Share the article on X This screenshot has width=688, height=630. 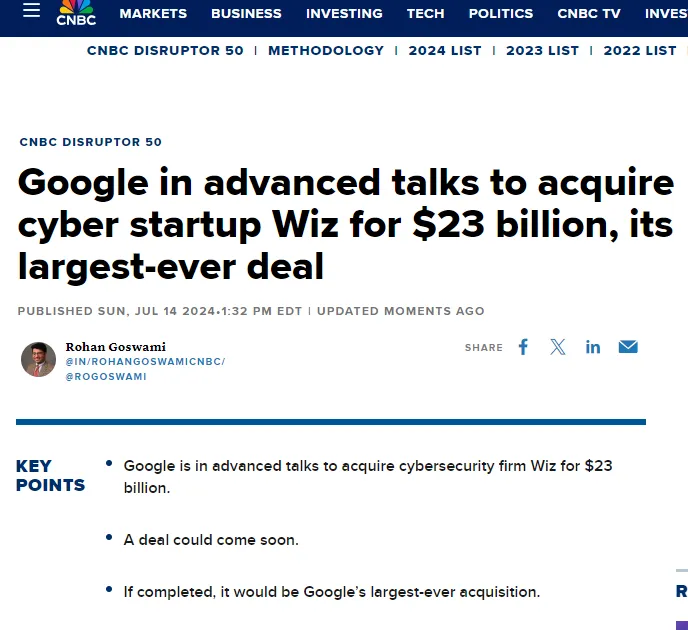(x=558, y=347)
